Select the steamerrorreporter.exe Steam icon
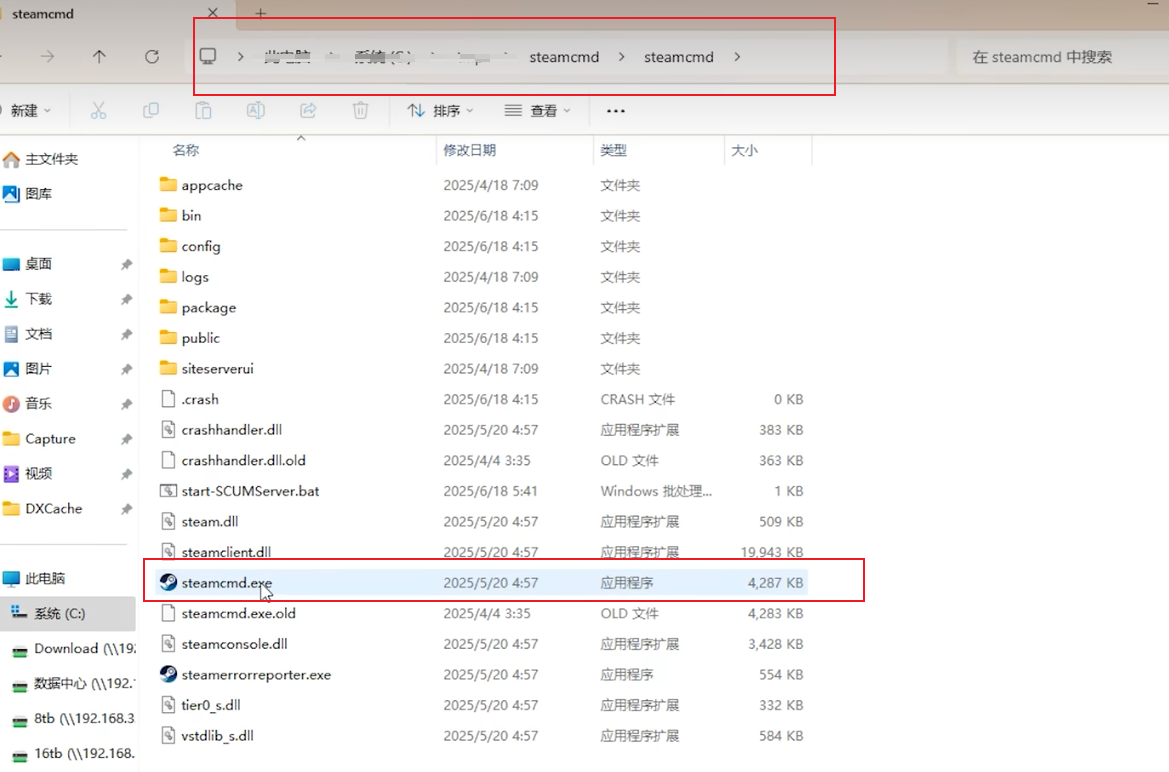Viewport: 1169px width, 772px height. (168, 674)
